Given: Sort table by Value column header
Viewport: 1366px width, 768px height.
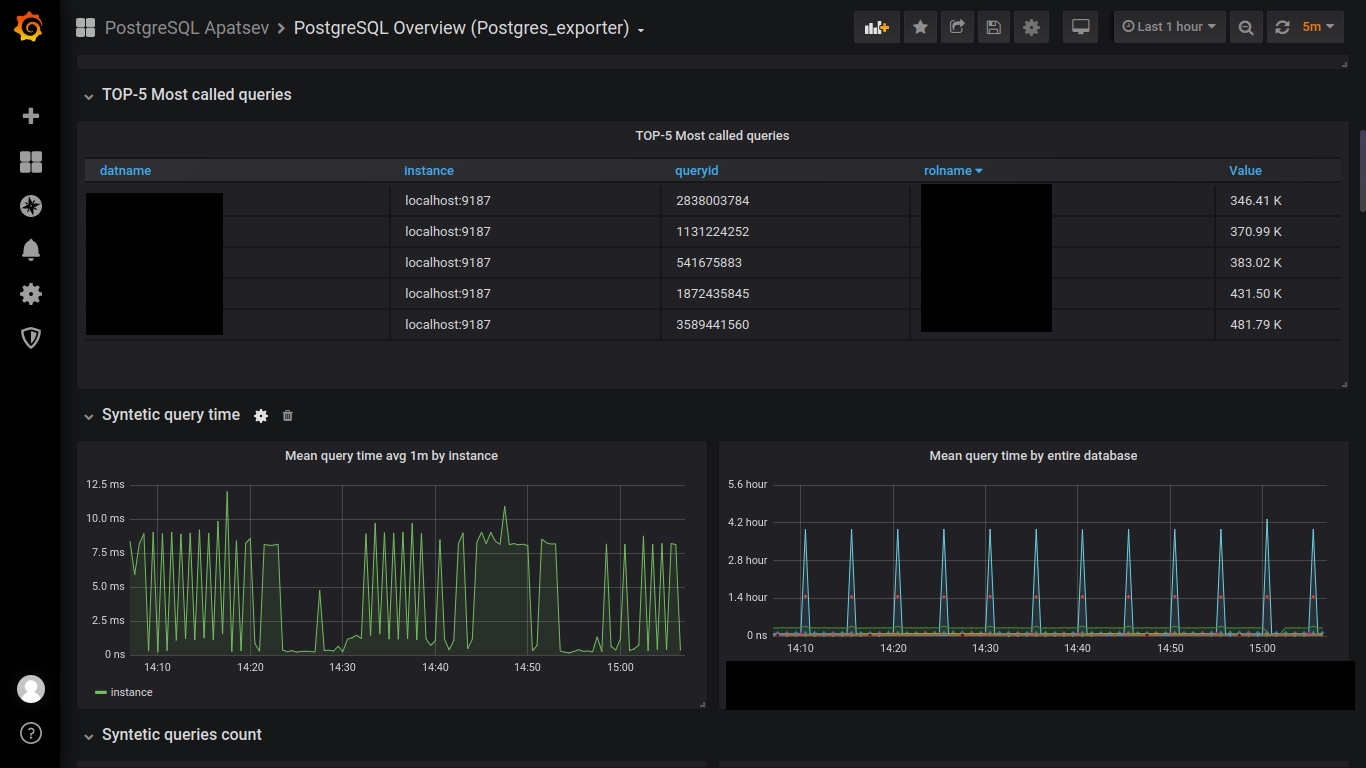Looking at the screenshot, I should click(1245, 171).
